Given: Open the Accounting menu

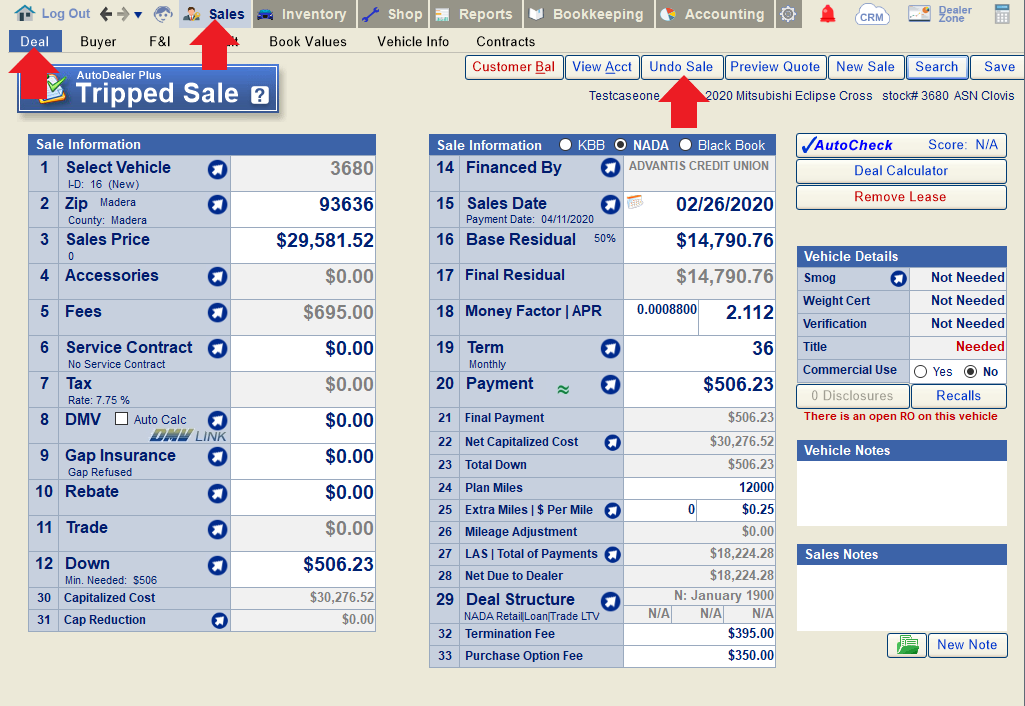Looking at the screenshot, I should [x=714, y=14].
